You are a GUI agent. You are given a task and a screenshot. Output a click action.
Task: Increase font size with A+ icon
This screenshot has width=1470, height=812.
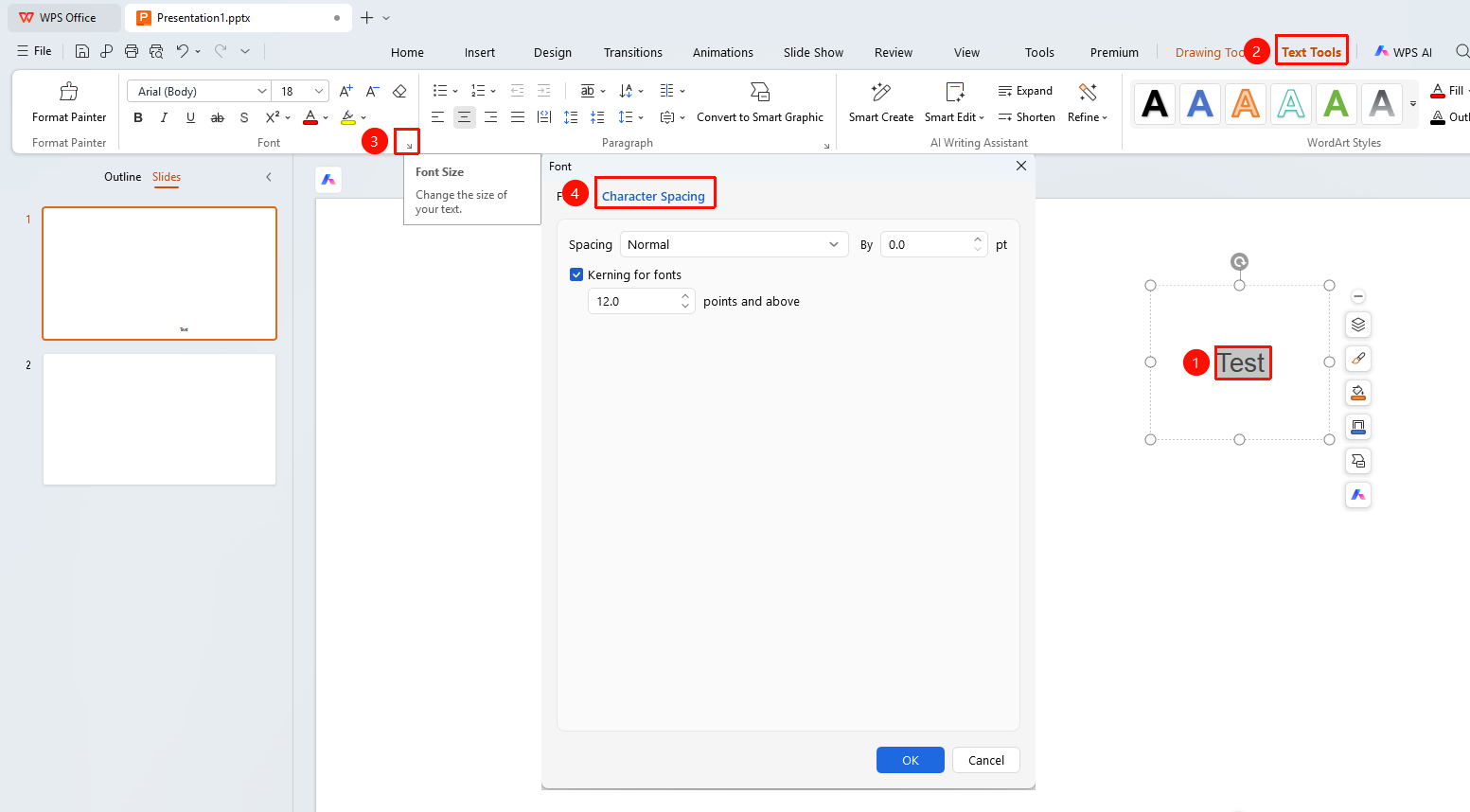click(x=346, y=91)
